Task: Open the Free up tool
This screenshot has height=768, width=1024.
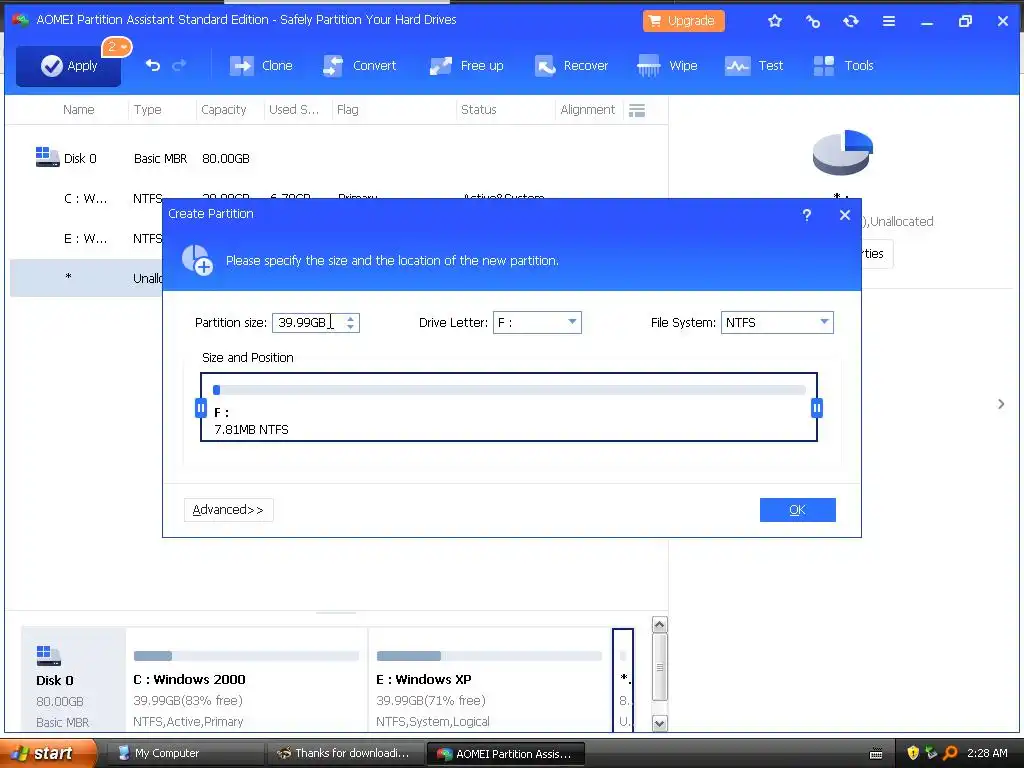Action: pyautogui.click(x=466, y=65)
